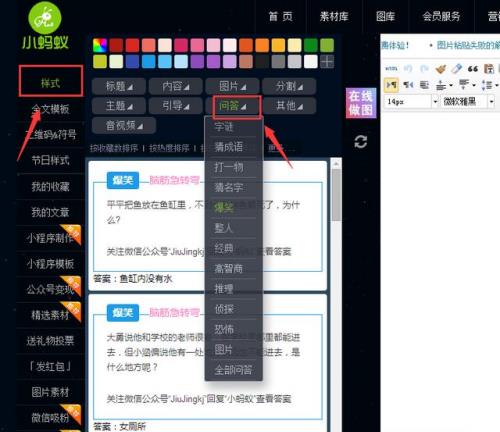Open the 微软雅黑 font family dropdown
The image size is (500, 432).
(468, 101)
